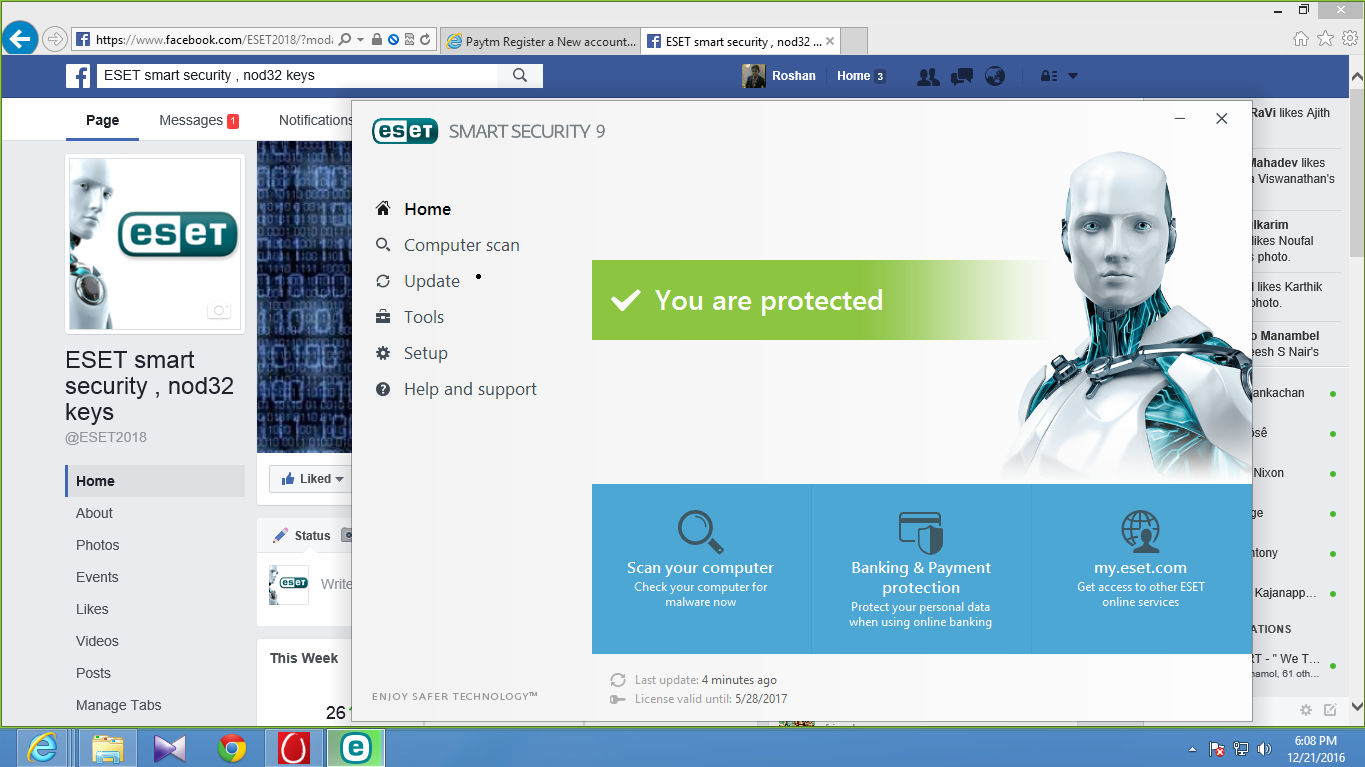The image size is (1365, 767).
Task: Close the ESET smart security browser tab
Action: (830, 42)
